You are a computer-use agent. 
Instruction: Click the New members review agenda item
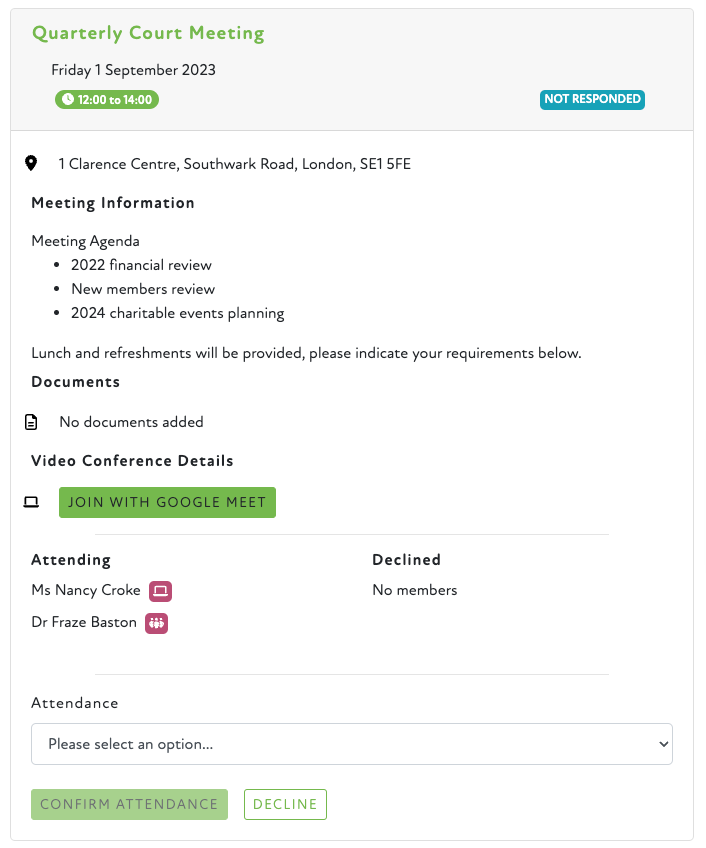tap(143, 289)
